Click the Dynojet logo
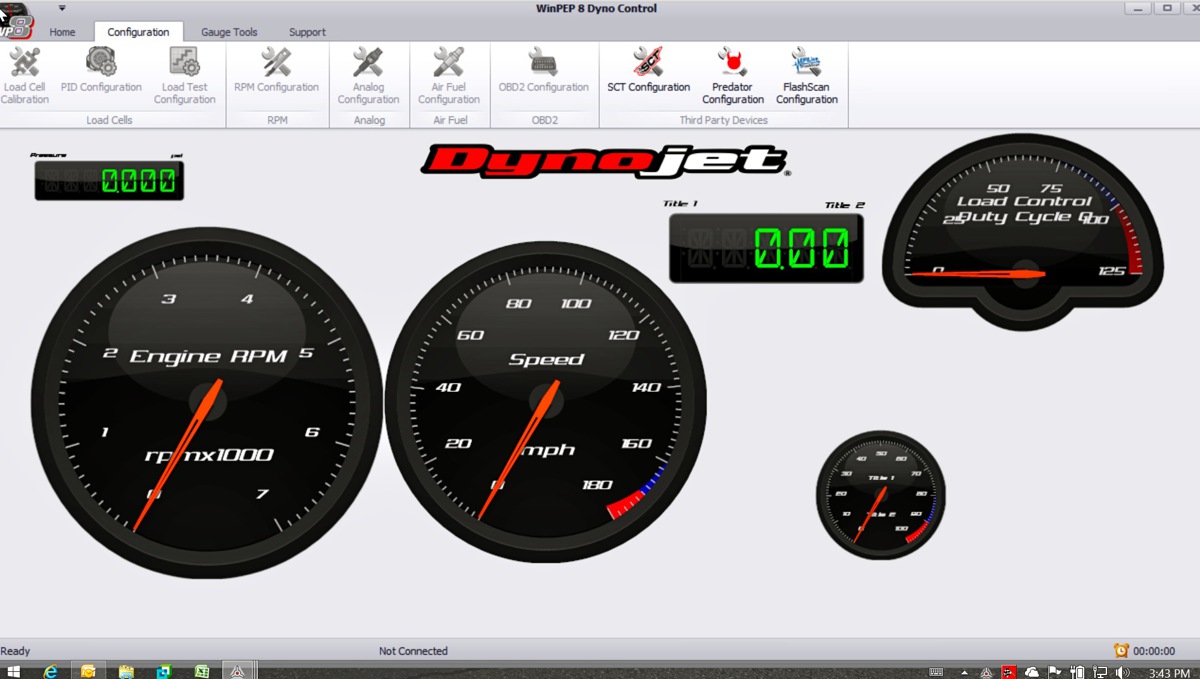 (x=606, y=160)
